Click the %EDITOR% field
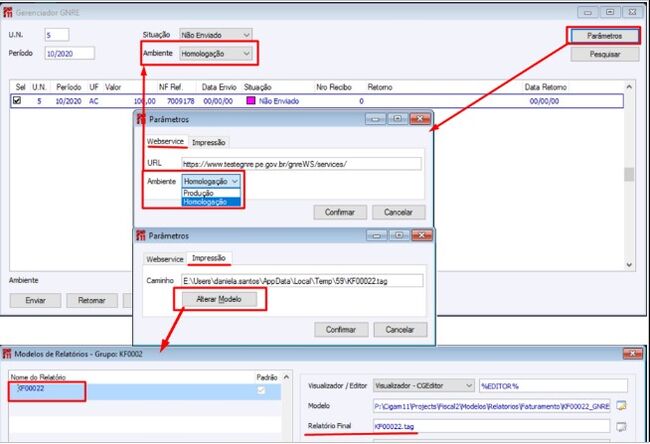The width and height of the screenshot is (650, 444). point(553,386)
